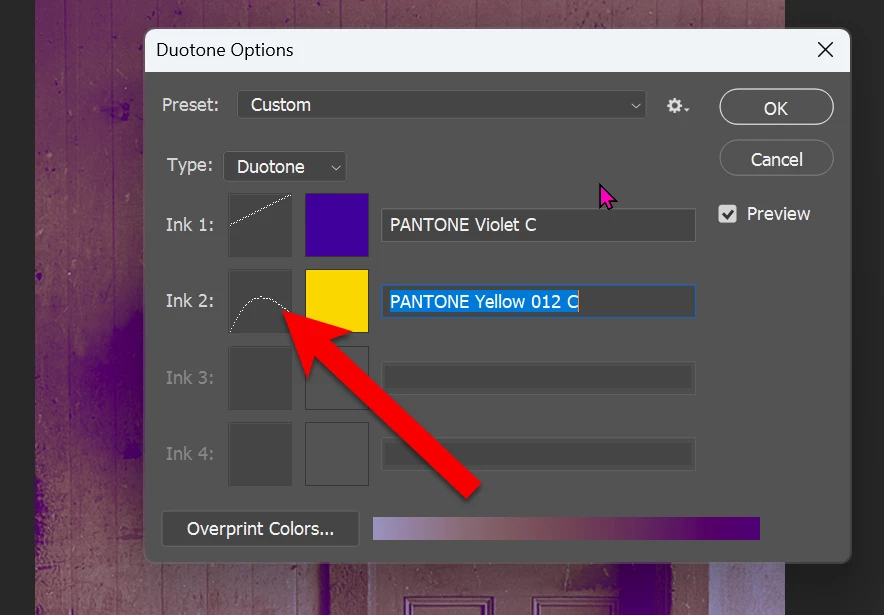
Task: Open the Ink 1 duotone curve box
Action: click(x=260, y=225)
